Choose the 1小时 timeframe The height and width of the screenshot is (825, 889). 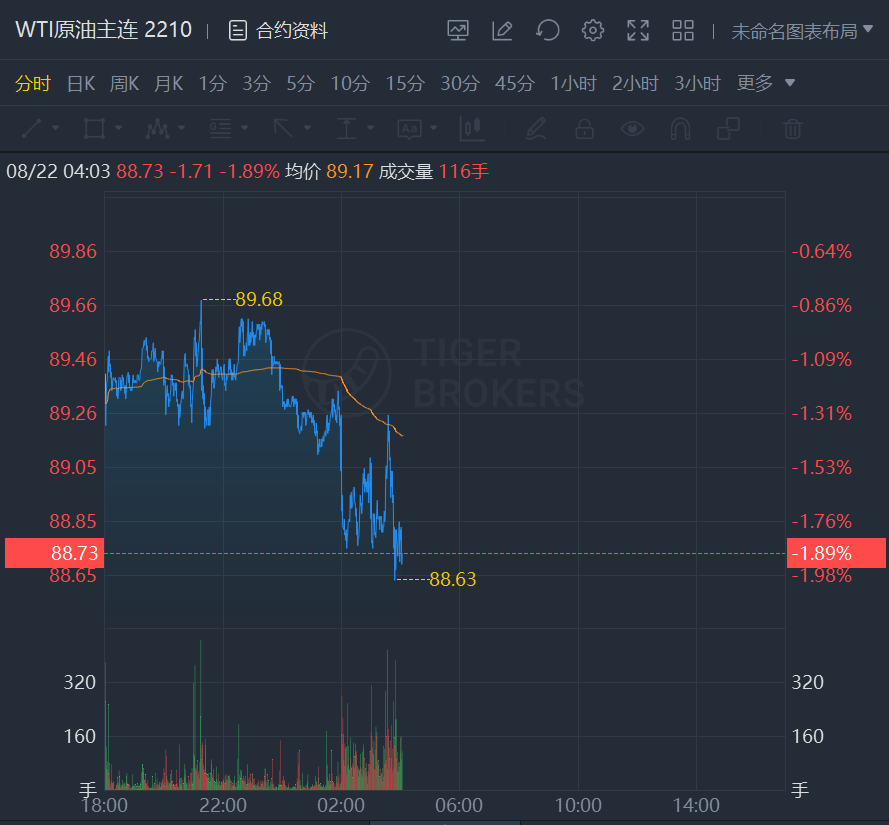coord(574,83)
